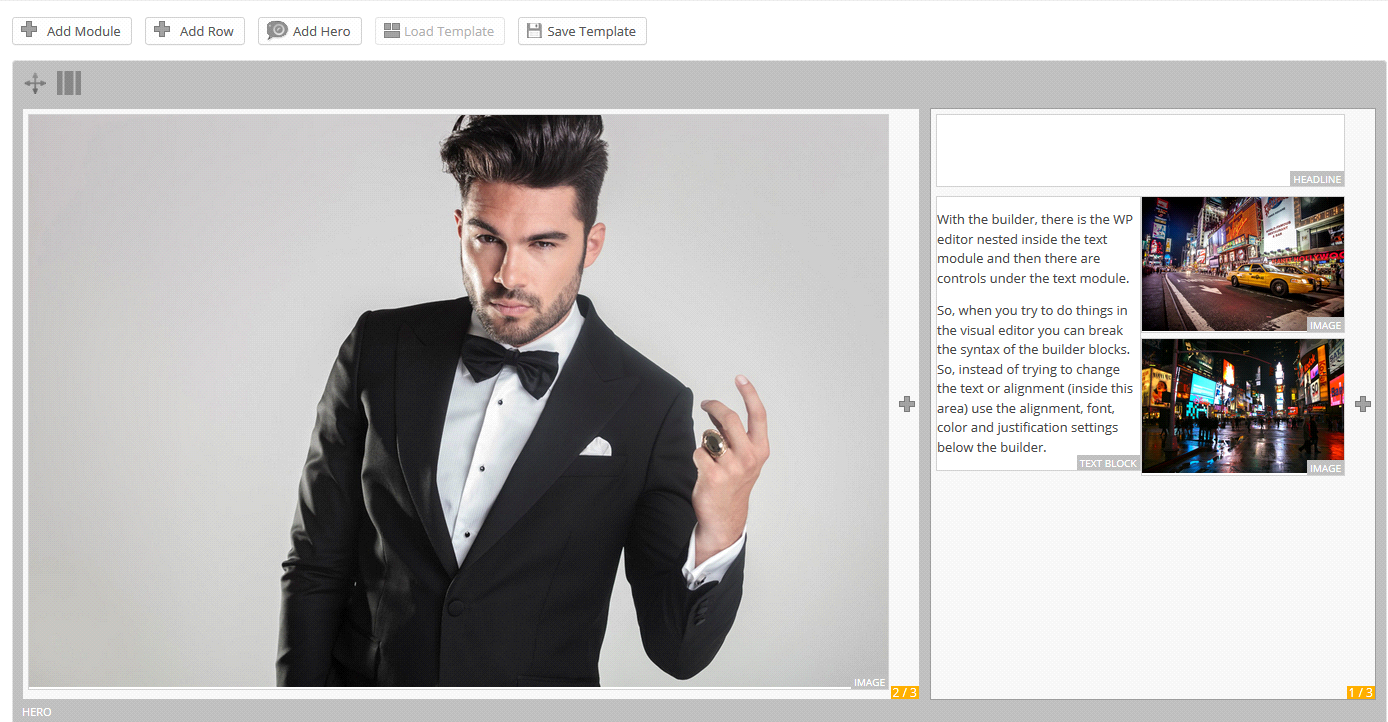This screenshot has width=1388, height=722.
Task: Click the Save Template button
Action: point(582,31)
